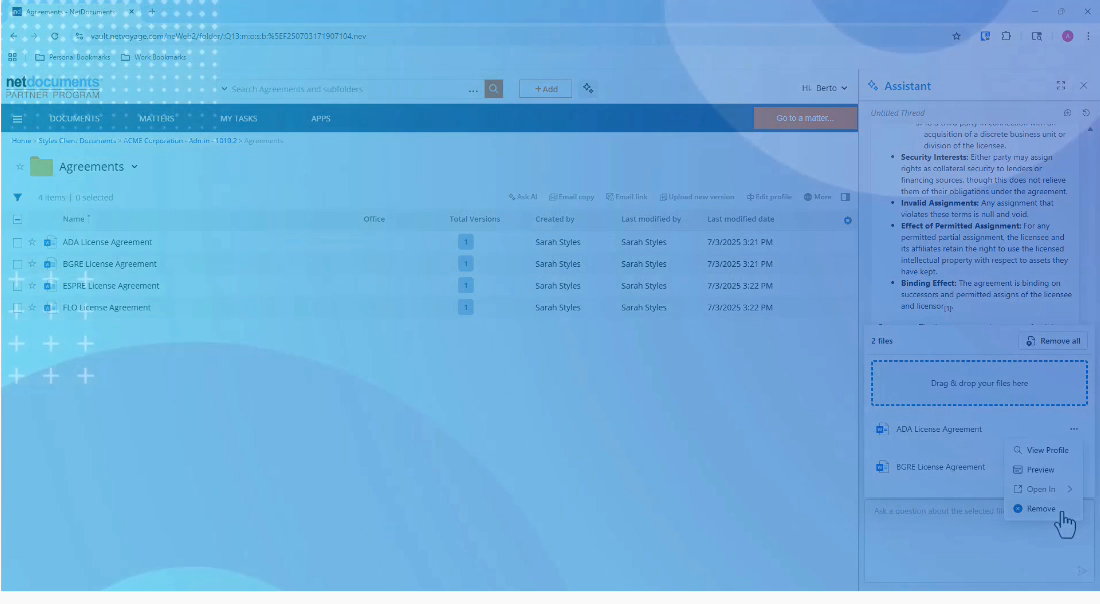Open options menu for ADA License Agreement file
This screenshot has height=604, width=1100.
1074,429
